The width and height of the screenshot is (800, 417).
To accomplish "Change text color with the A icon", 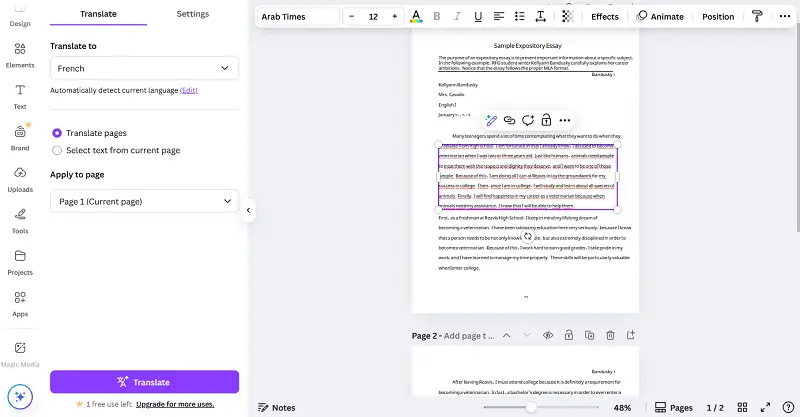I will pyautogui.click(x=416, y=16).
